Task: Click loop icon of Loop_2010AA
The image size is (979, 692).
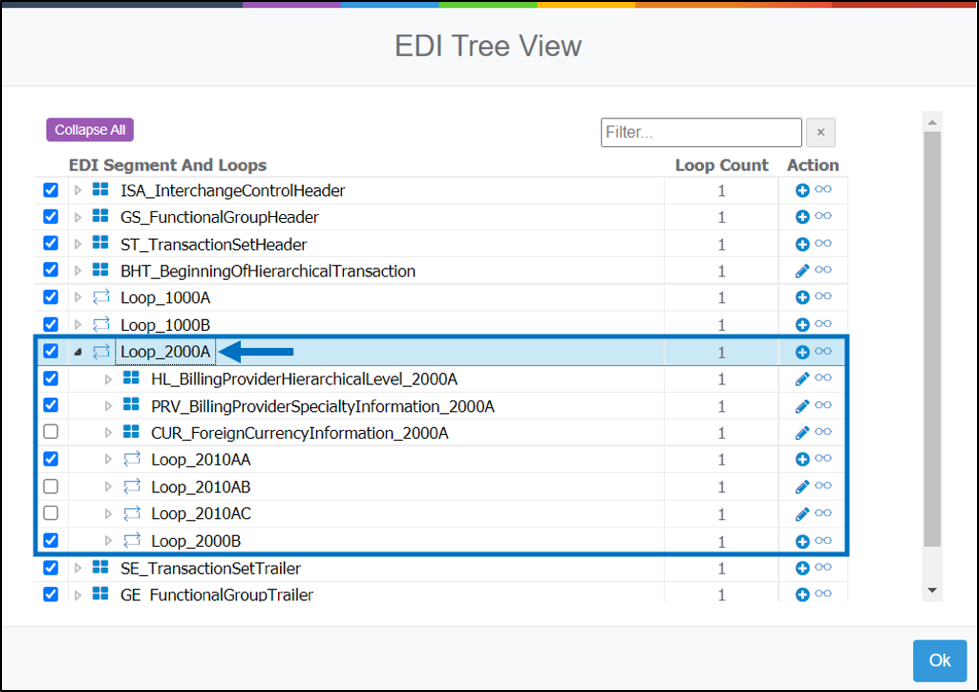Action: (x=132, y=459)
